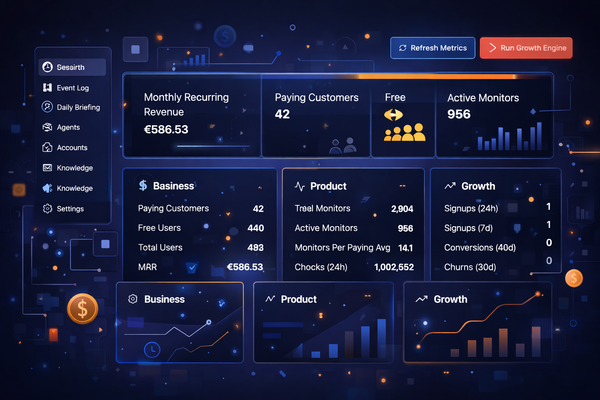Open the Sesairth sidebar item
Screen dimensions: 600x400
pos(72,67)
